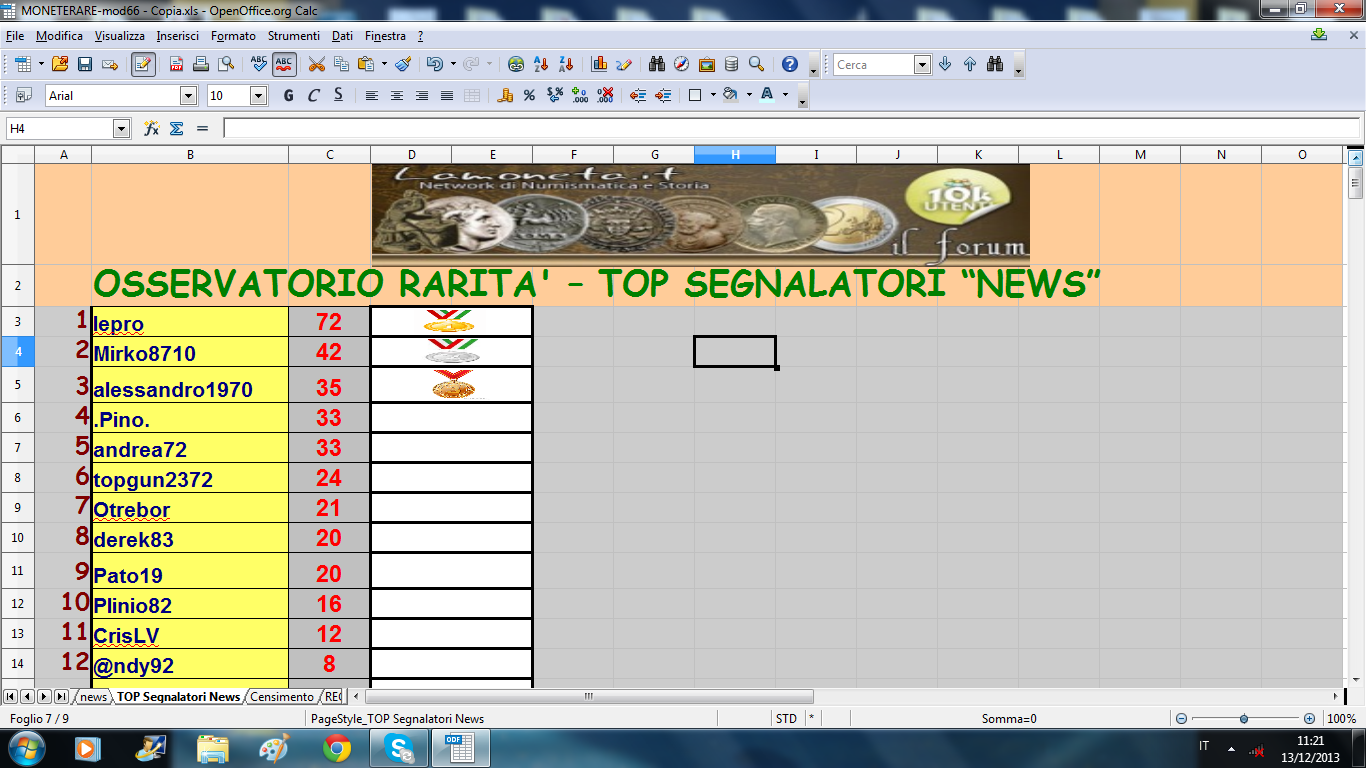Viewport: 1366px width, 768px height.
Task: Open the Formato menu
Action: pyautogui.click(x=233, y=35)
